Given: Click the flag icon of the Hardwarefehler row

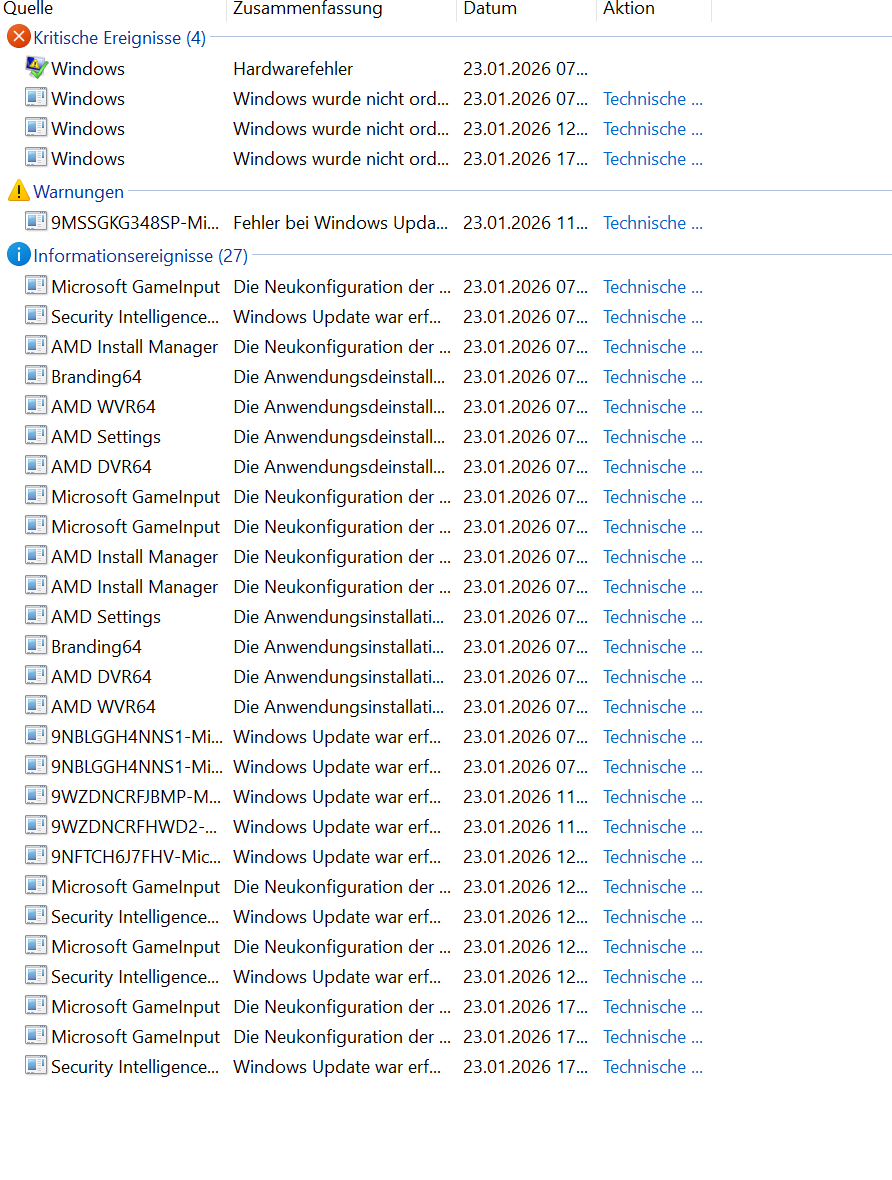Looking at the screenshot, I should pyautogui.click(x=36, y=68).
